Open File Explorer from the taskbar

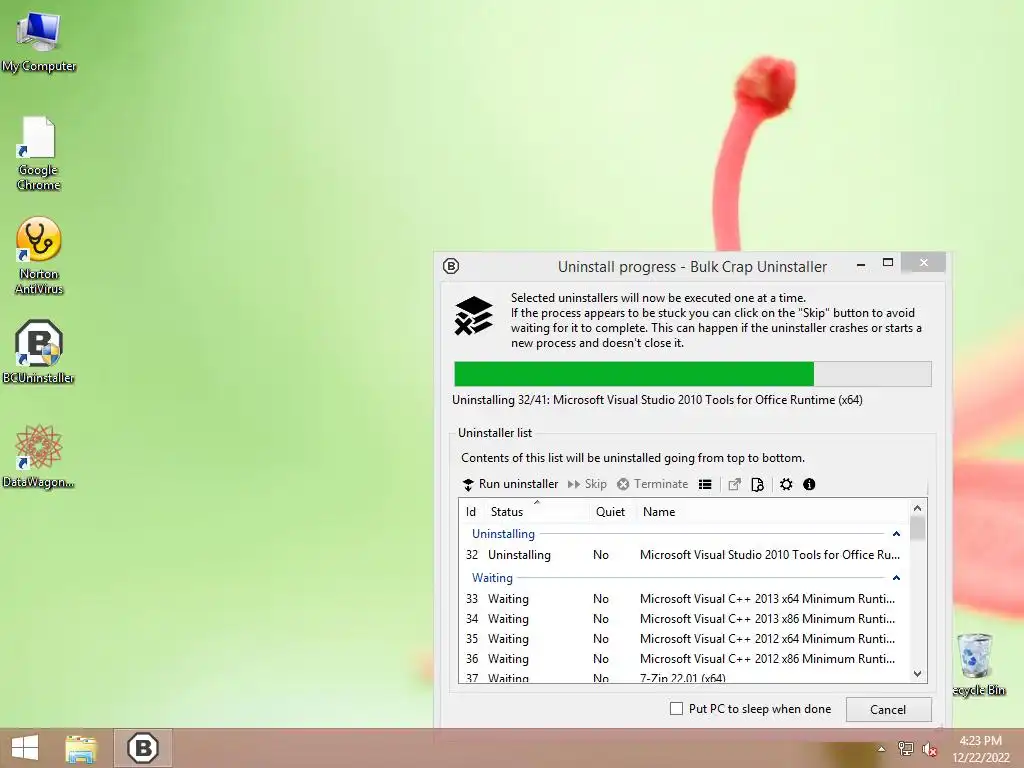click(81, 748)
